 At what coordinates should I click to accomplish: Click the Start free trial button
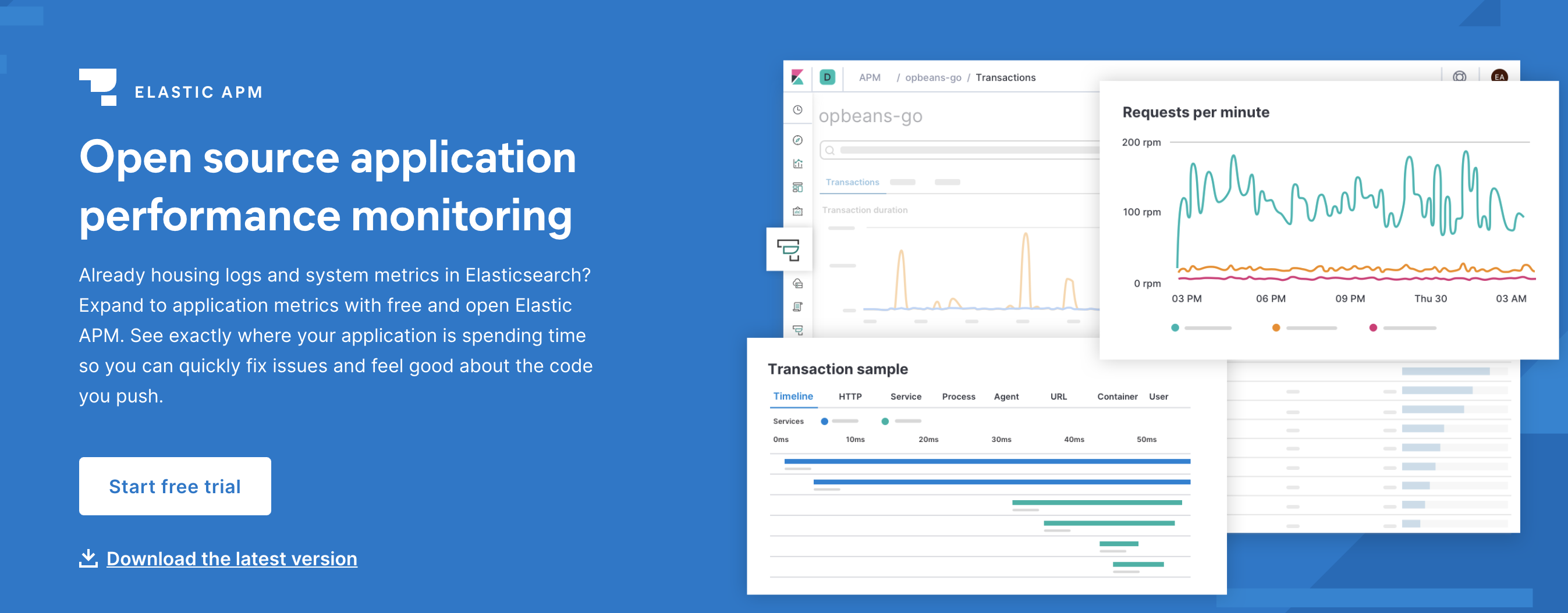pos(175,487)
